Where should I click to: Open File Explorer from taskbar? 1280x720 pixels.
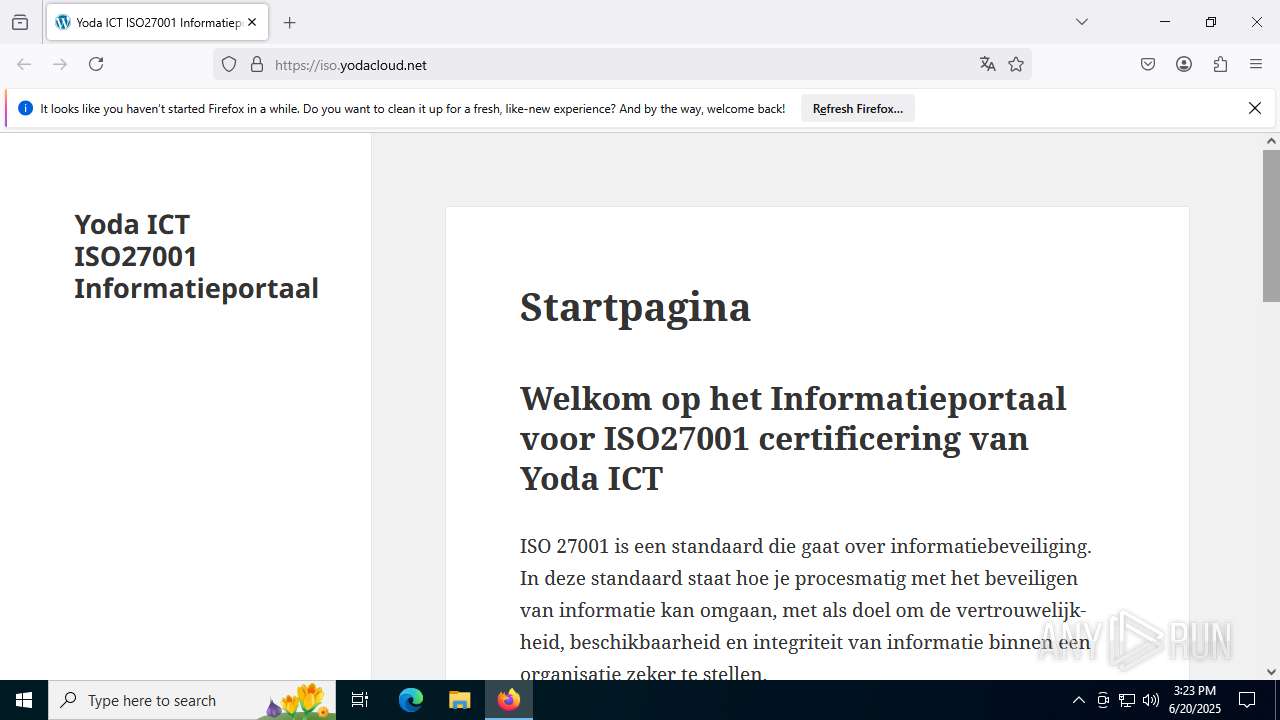[x=459, y=700]
